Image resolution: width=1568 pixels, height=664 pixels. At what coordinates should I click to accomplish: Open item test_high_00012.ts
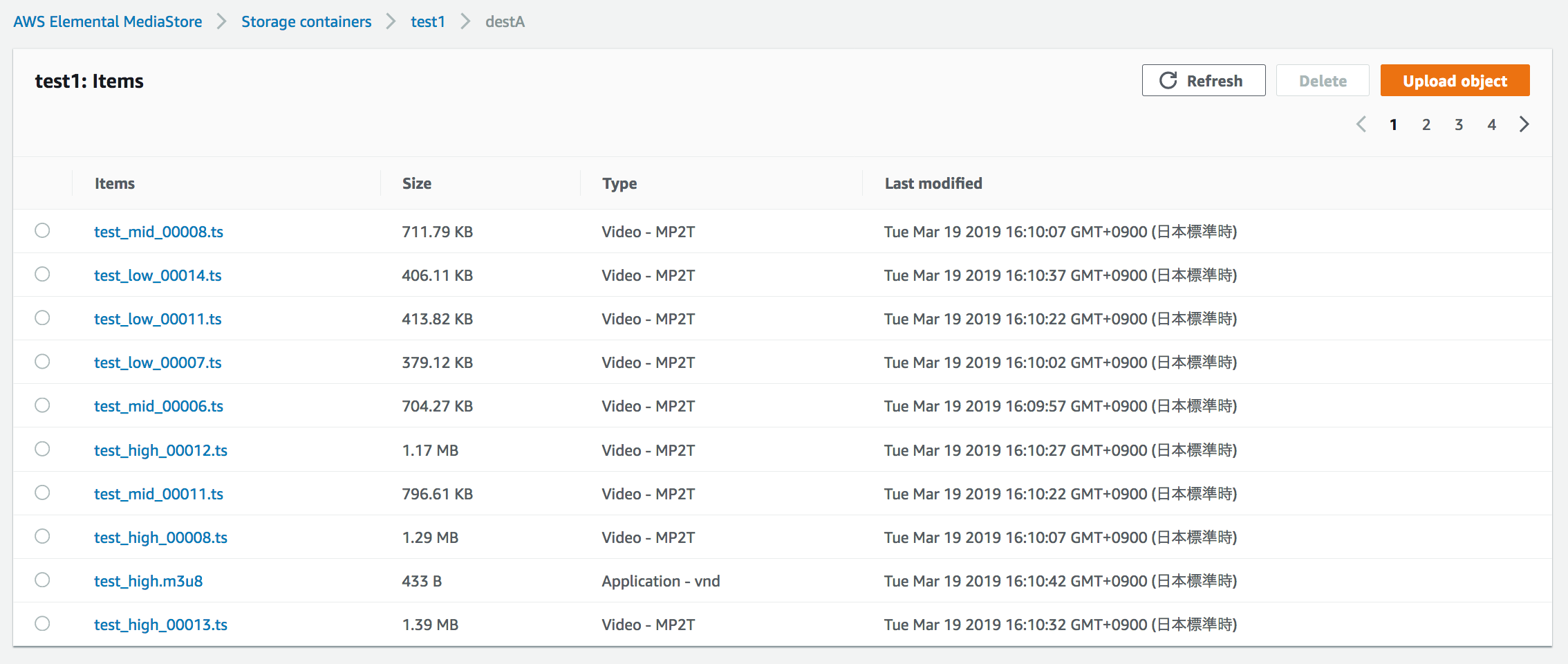tap(160, 450)
